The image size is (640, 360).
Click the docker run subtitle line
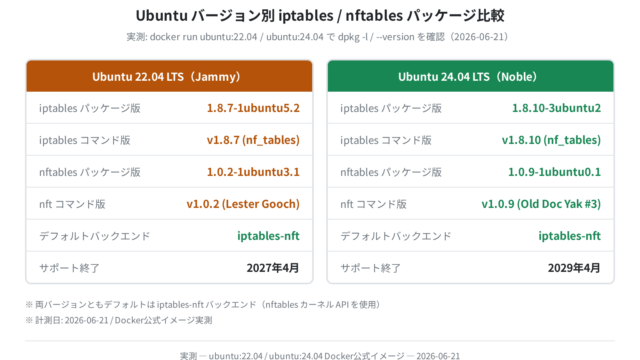click(318, 37)
